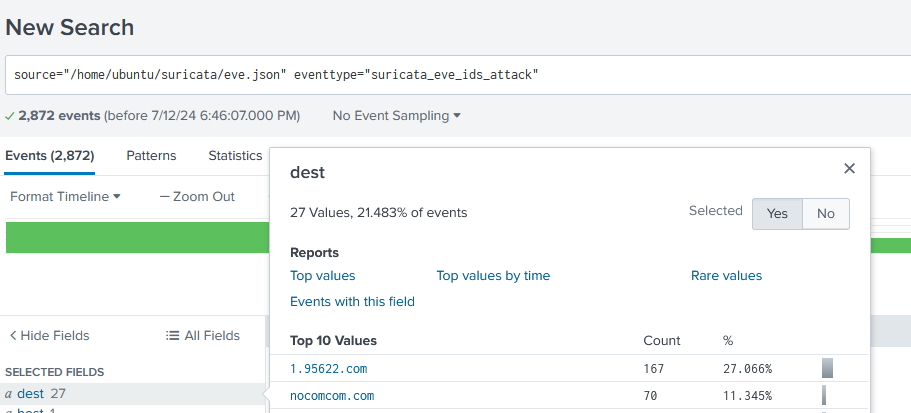911x413 pixels.
Task: Set Selected to Yes
Action: [x=777, y=213]
